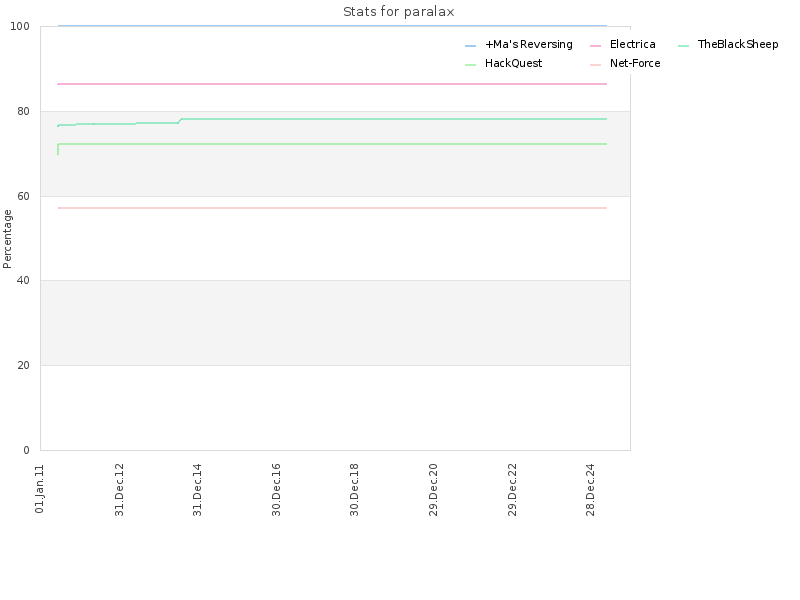This screenshot has width=800, height=600.
Task: Click the blue +Ma's Reversing legend swatch
Action: 470,46
